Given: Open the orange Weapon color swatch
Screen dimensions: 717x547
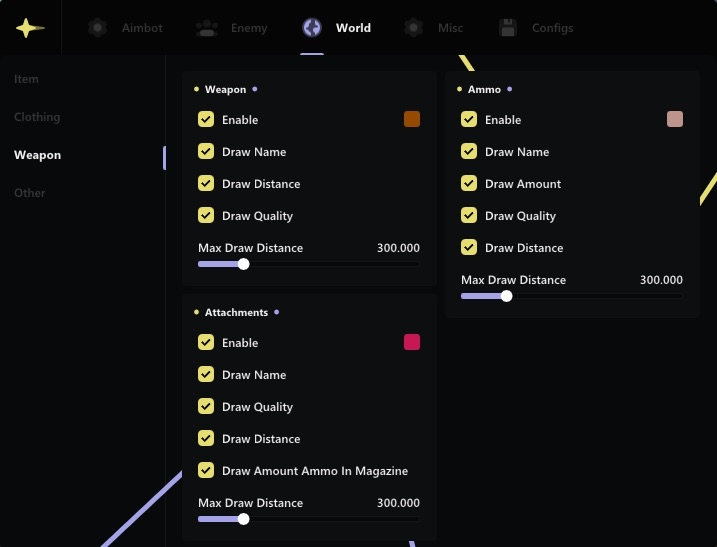Looking at the screenshot, I should click(412, 120).
